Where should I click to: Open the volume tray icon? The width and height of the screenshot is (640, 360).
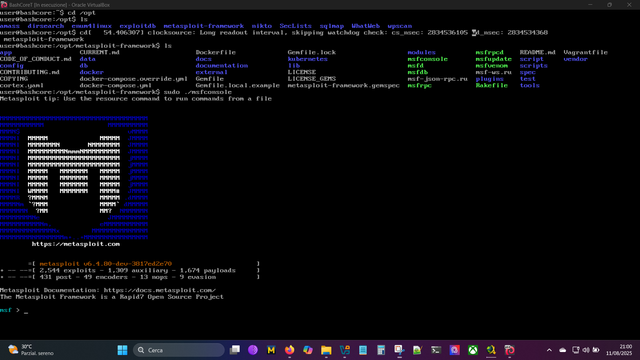pyautogui.click(x=586, y=350)
